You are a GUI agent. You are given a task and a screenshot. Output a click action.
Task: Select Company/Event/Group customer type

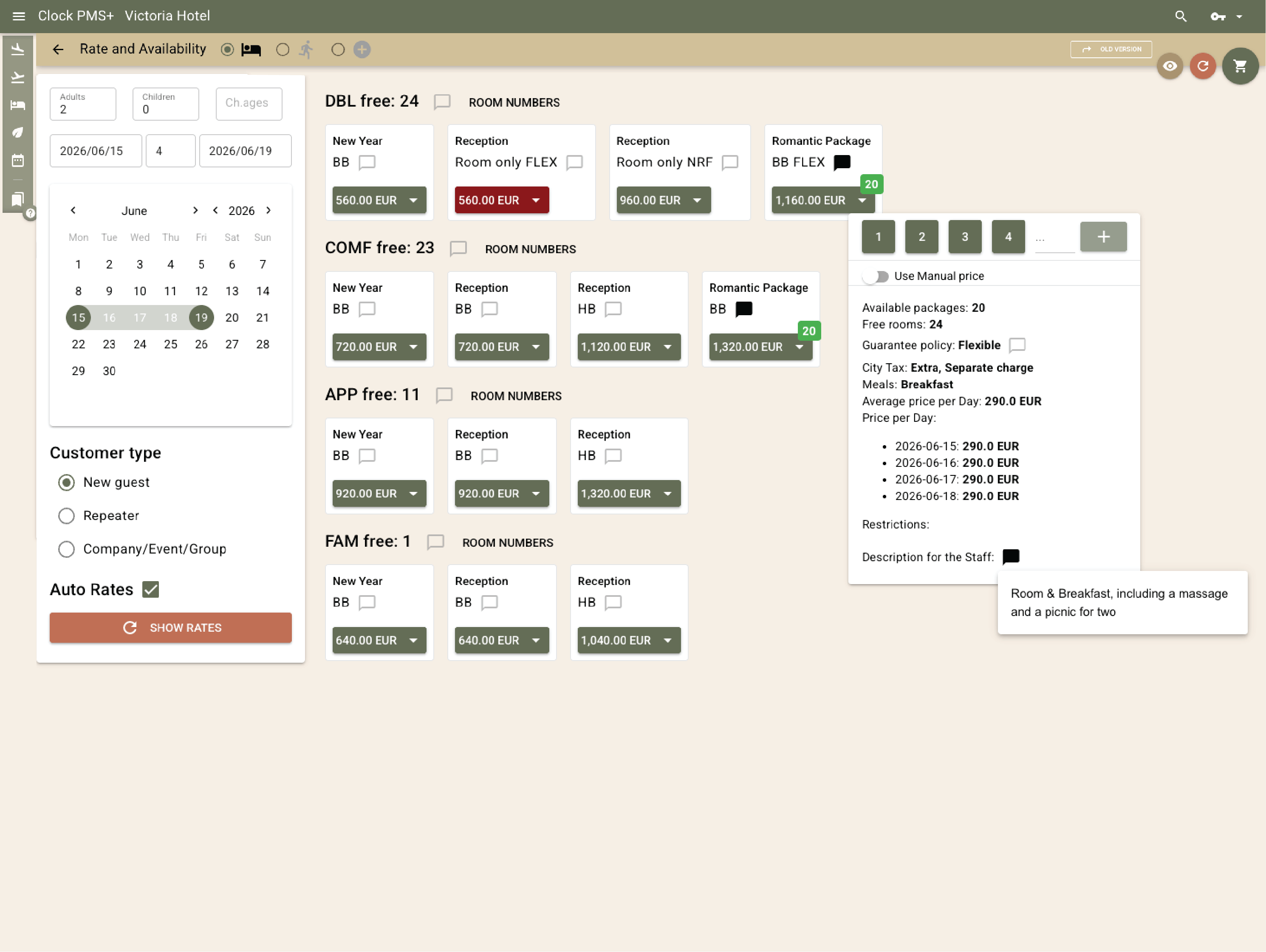(x=66, y=549)
